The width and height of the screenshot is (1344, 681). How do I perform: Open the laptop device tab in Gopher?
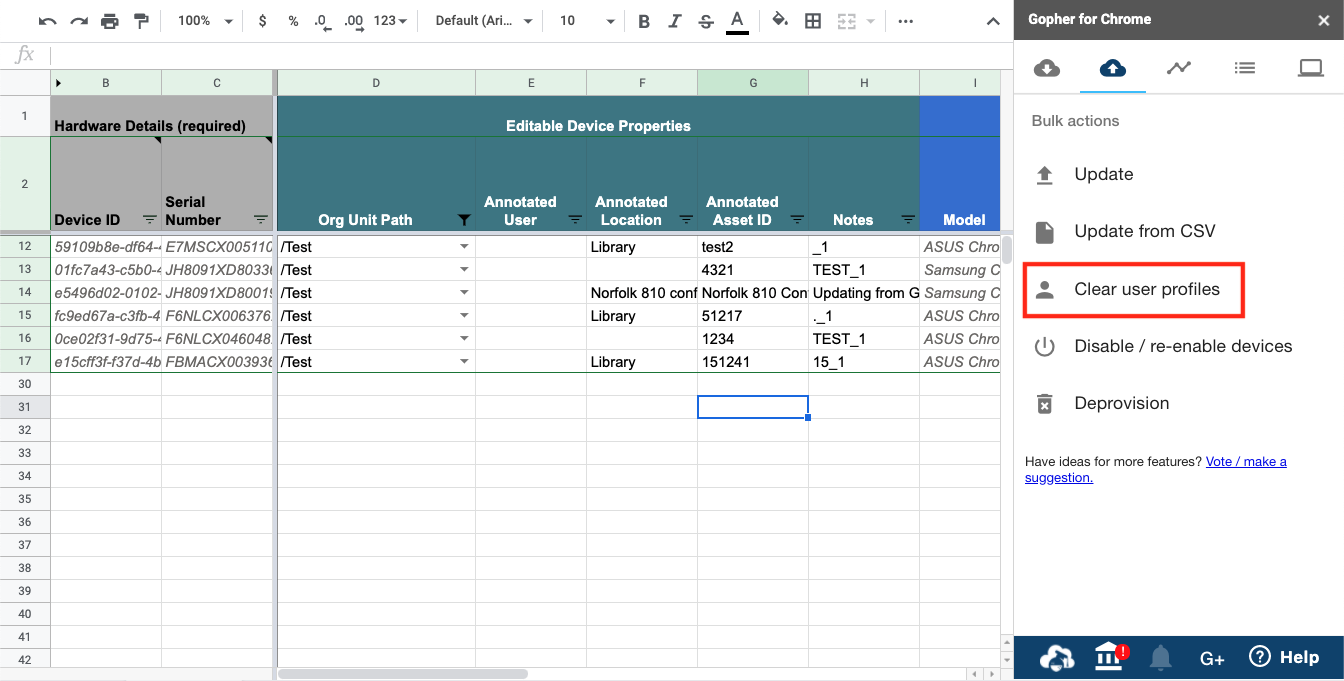tap(1310, 68)
